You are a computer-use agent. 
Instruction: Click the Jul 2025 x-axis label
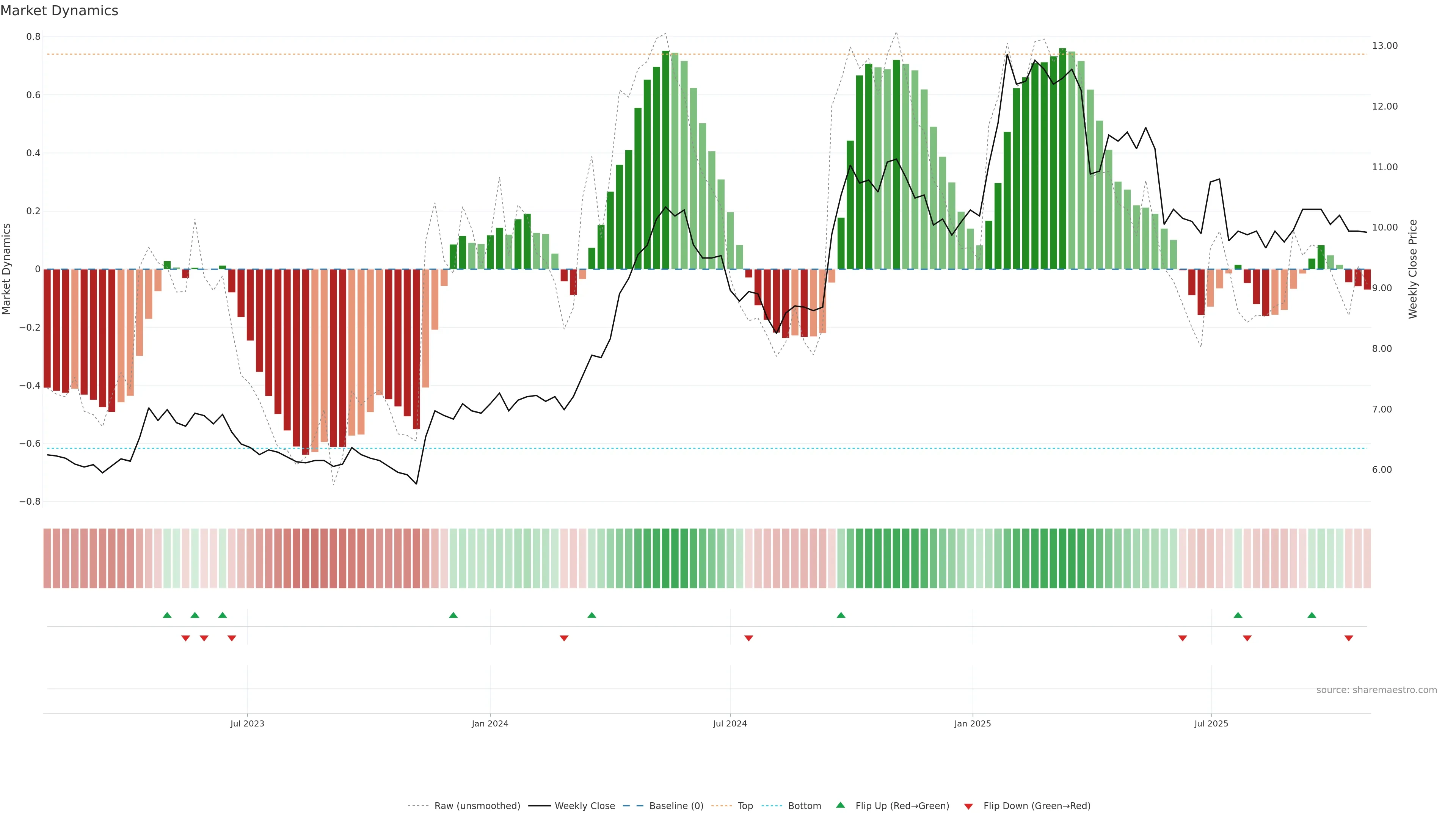pos(1211,723)
